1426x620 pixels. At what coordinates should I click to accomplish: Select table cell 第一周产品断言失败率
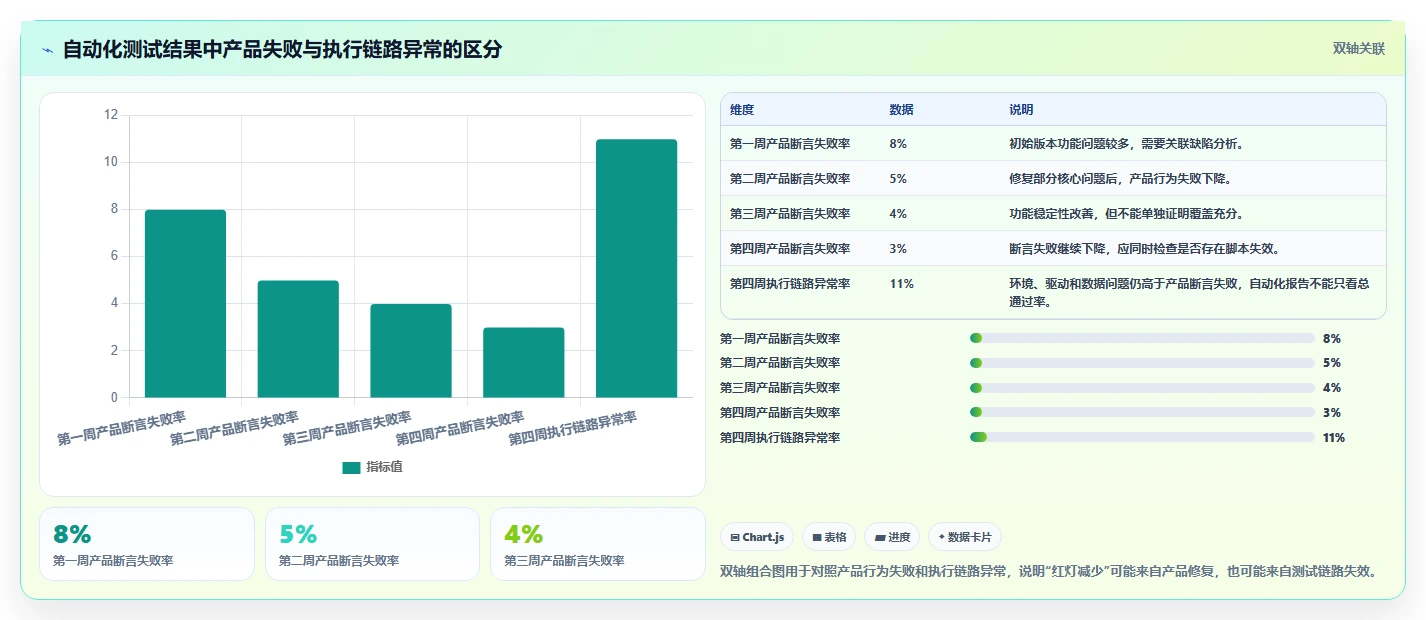790,144
